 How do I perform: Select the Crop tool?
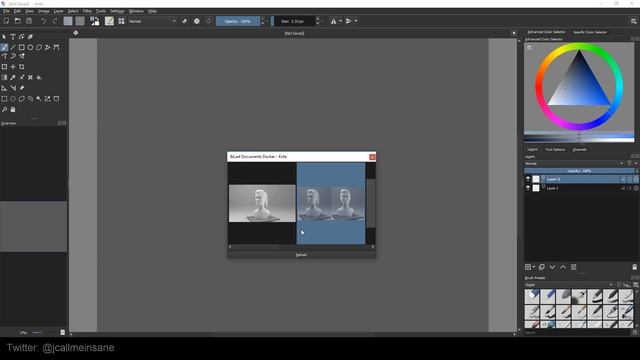pyautogui.click(x=22, y=67)
